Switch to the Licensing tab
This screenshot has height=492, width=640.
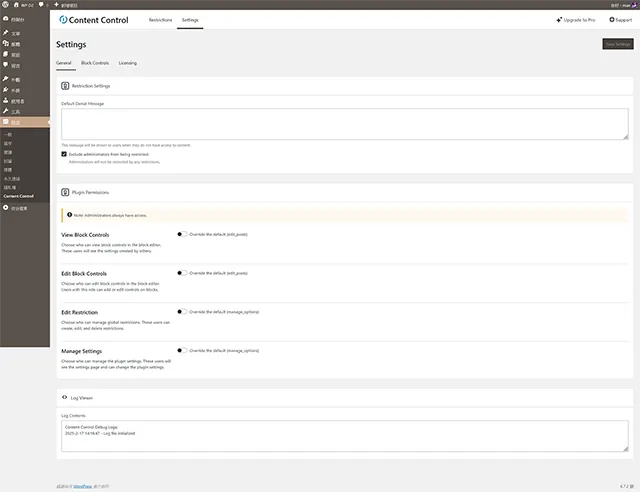point(128,63)
